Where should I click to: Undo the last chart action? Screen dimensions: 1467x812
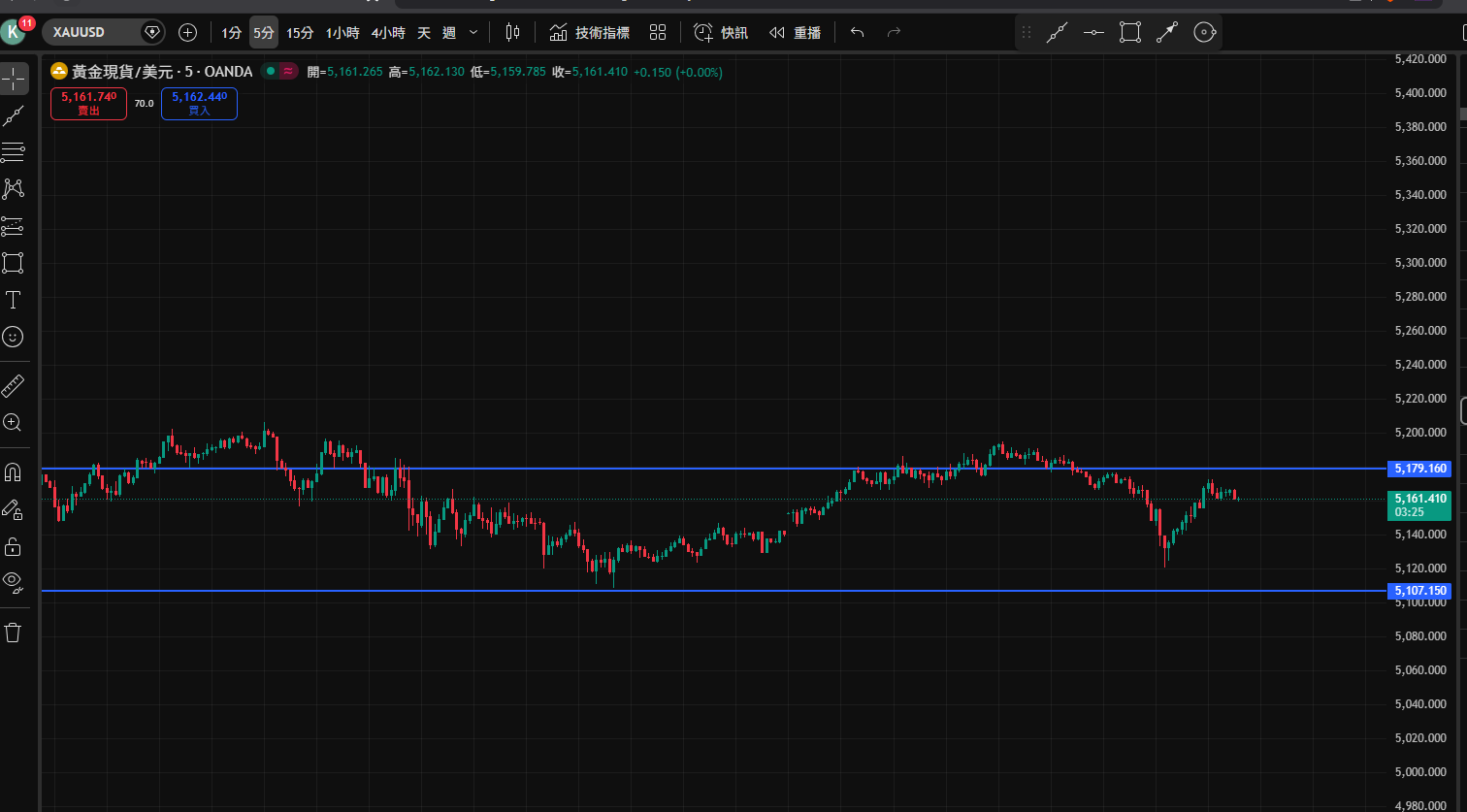(857, 33)
